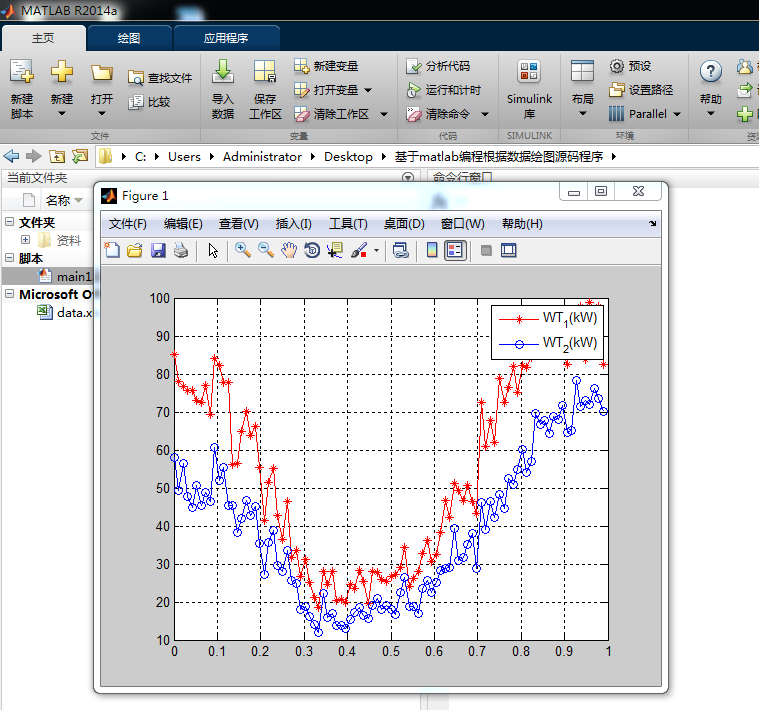
Task: Open 查看(V) menu in Figure 1
Action: (x=239, y=224)
